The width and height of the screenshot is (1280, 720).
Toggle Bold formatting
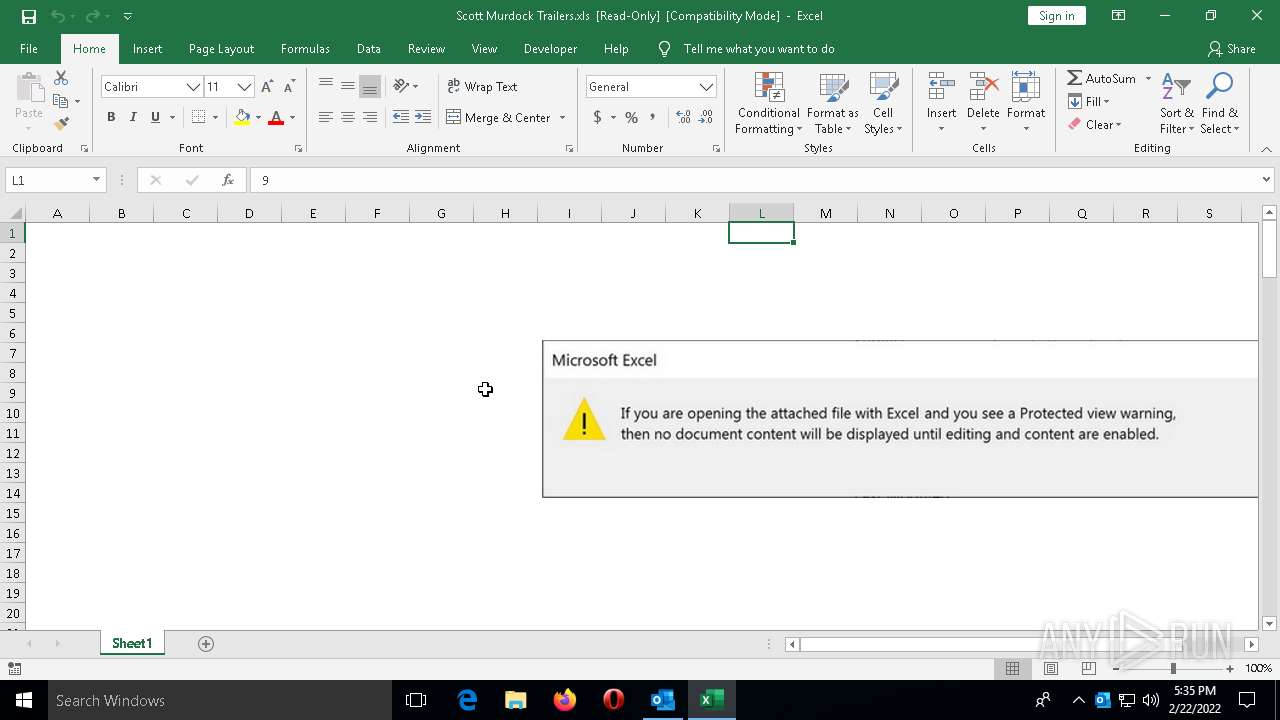coord(111,117)
